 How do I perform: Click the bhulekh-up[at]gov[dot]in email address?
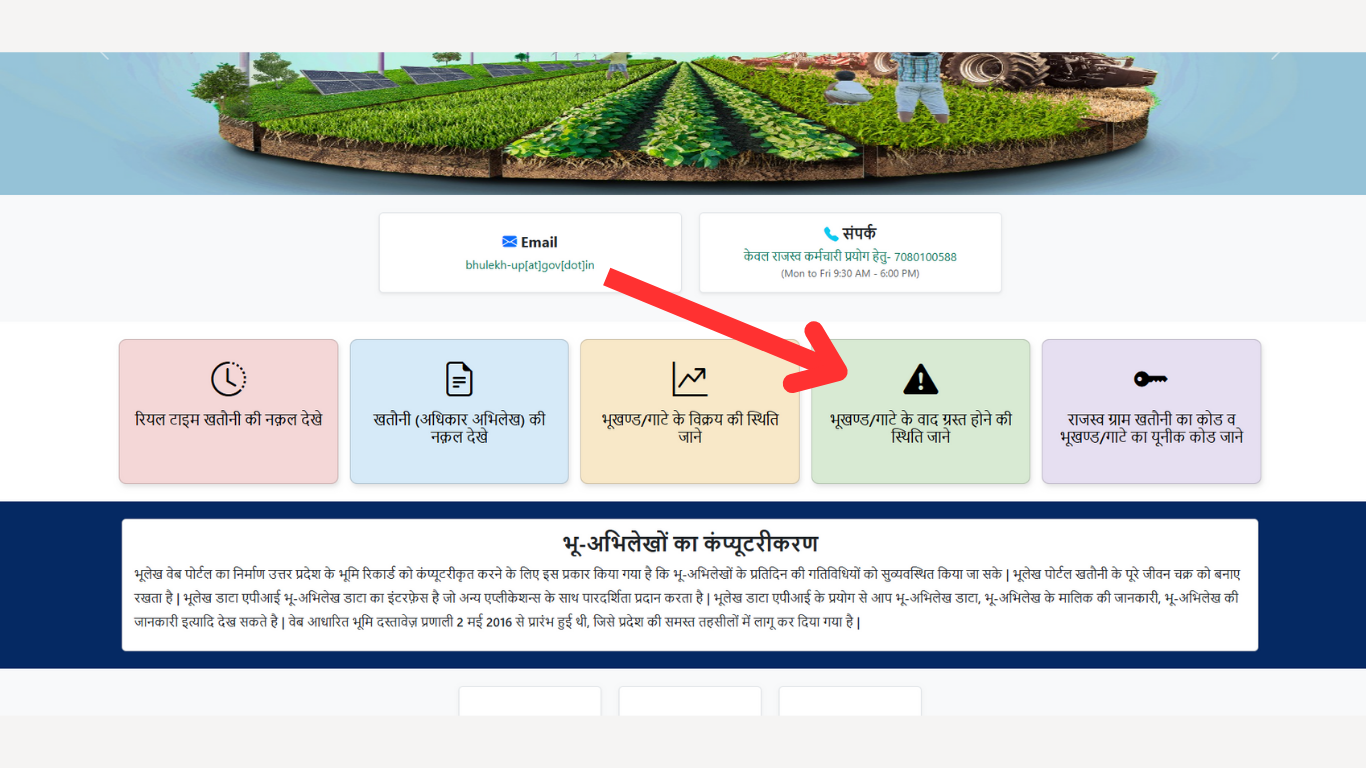(530, 265)
